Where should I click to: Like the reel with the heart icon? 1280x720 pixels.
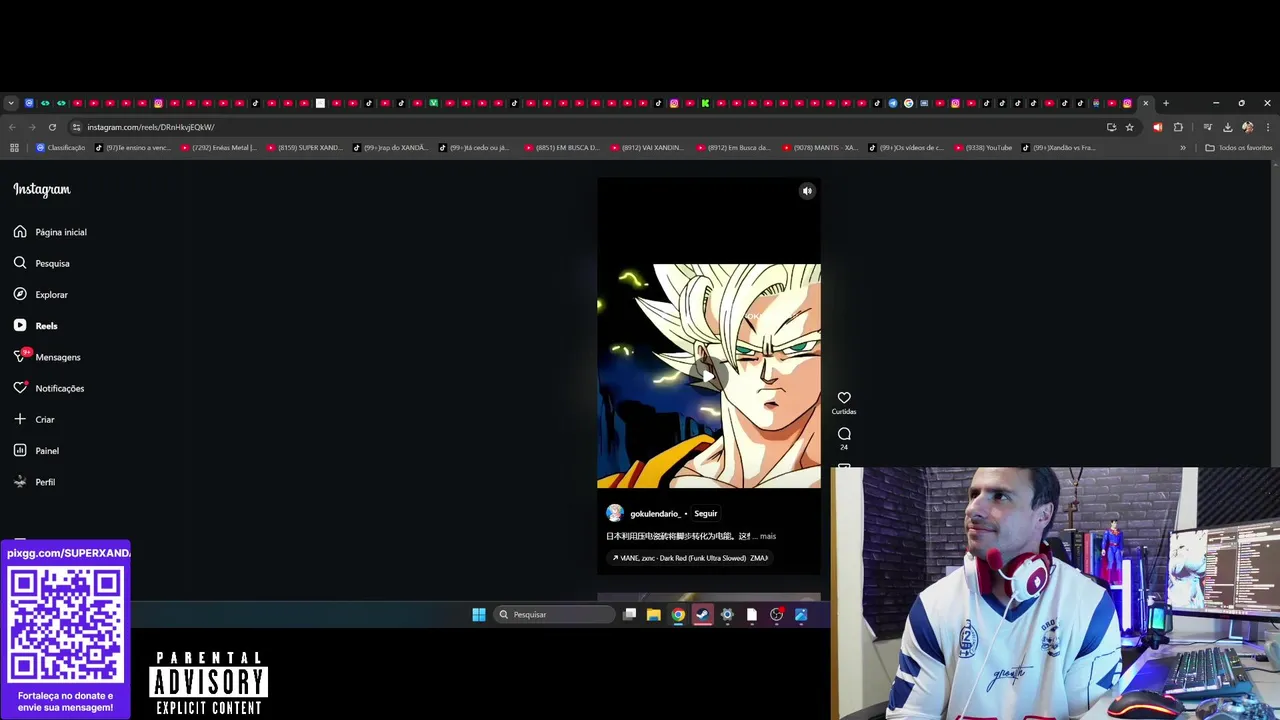click(844, 398)
